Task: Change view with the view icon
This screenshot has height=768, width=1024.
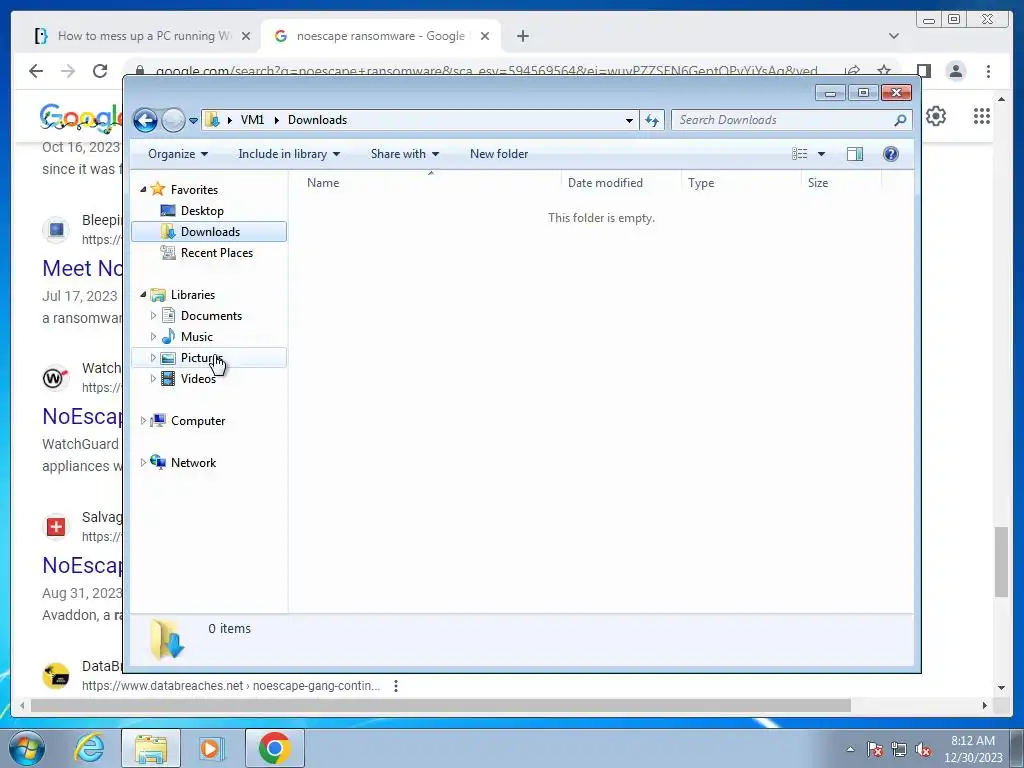Action: click(x=799, y=154)
